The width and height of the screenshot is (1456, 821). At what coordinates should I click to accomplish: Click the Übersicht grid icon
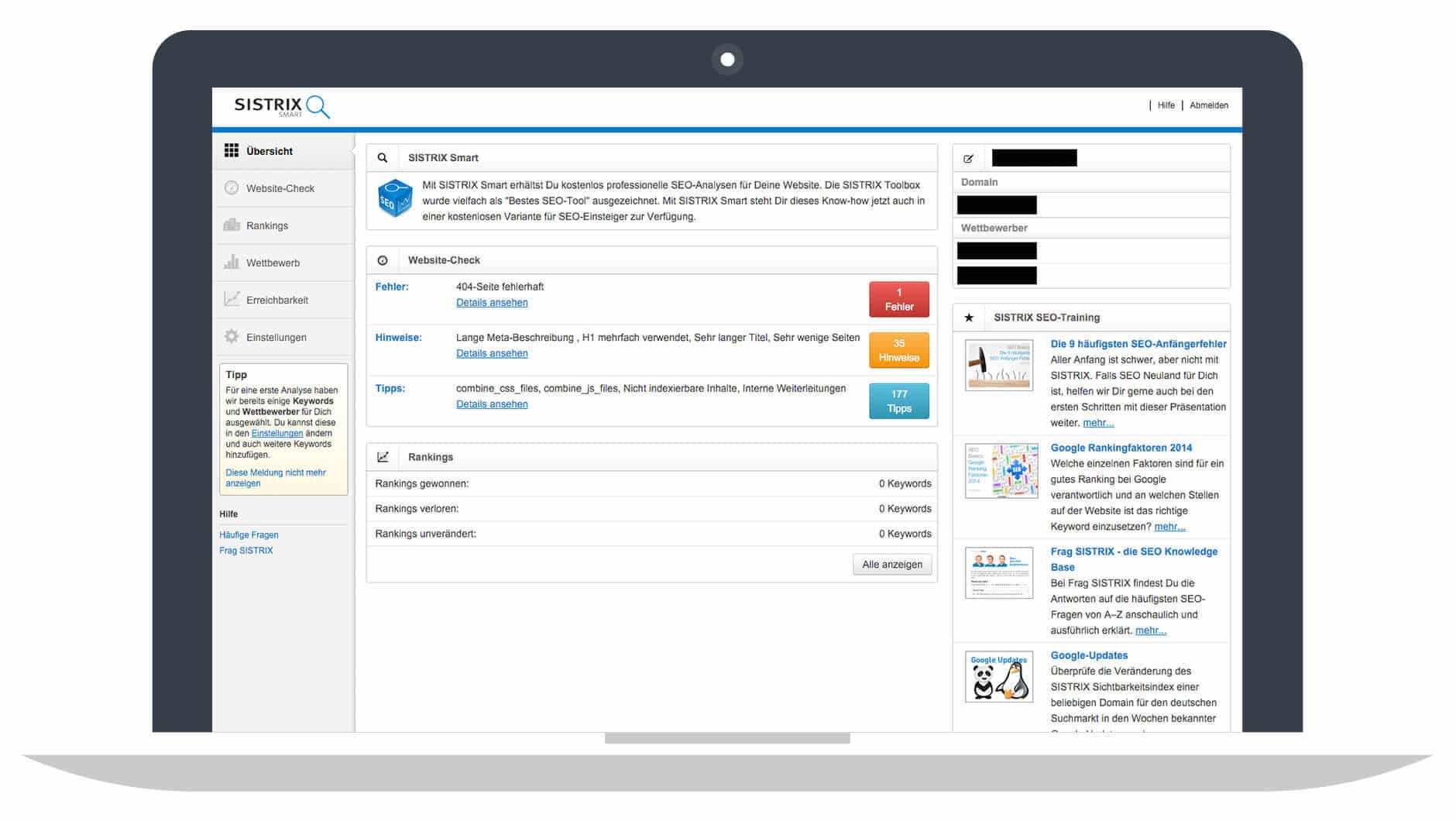pos(232,150)
